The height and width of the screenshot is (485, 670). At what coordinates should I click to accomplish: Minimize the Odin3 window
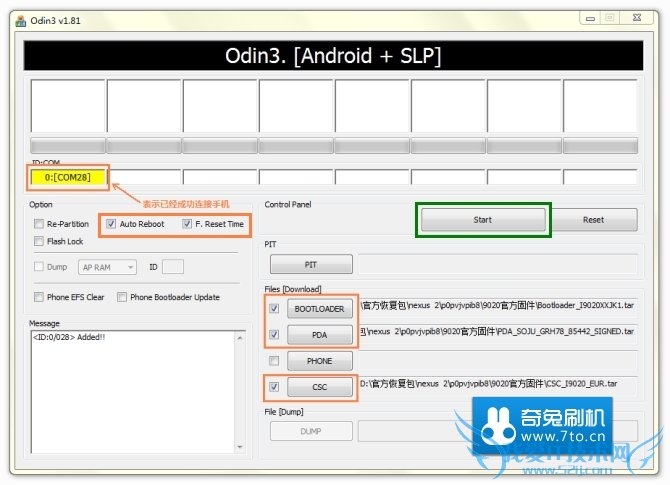[590, 18]
